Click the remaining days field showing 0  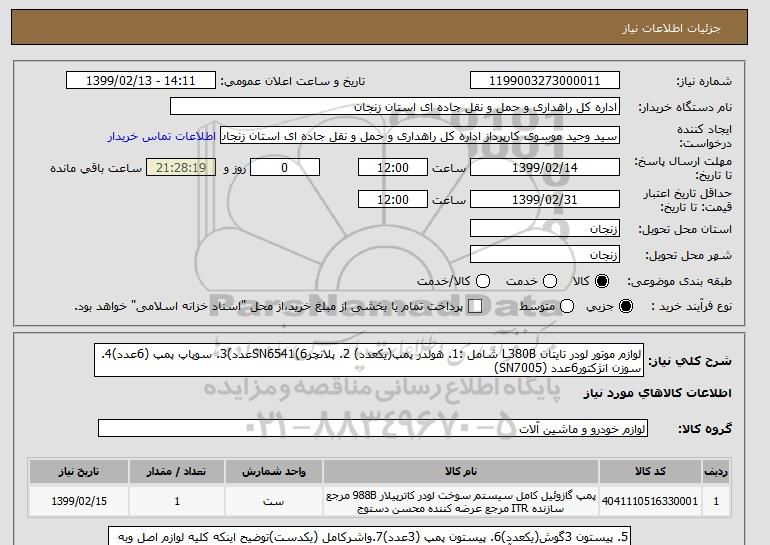(285, 167)
